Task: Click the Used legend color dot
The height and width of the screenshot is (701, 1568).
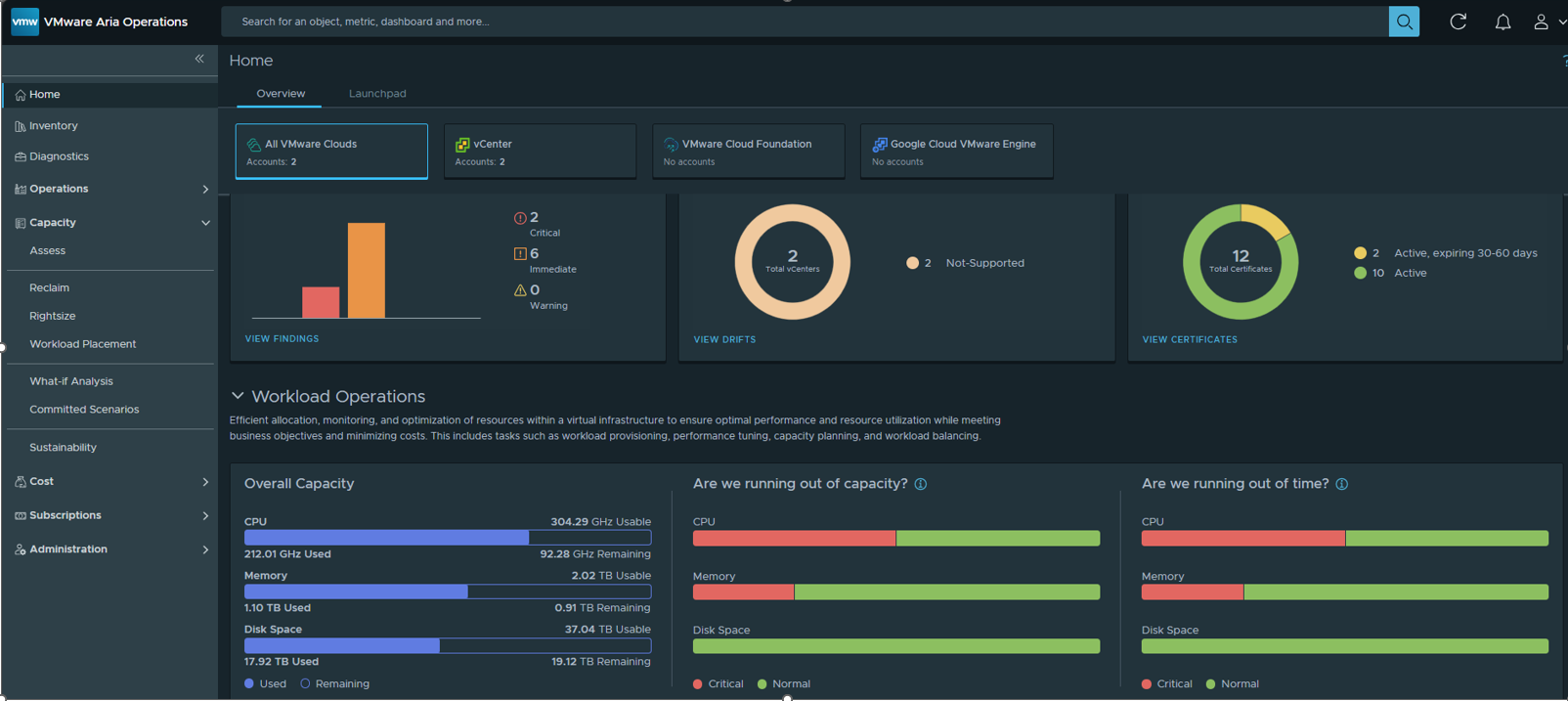Action: (x=249, y=684)
